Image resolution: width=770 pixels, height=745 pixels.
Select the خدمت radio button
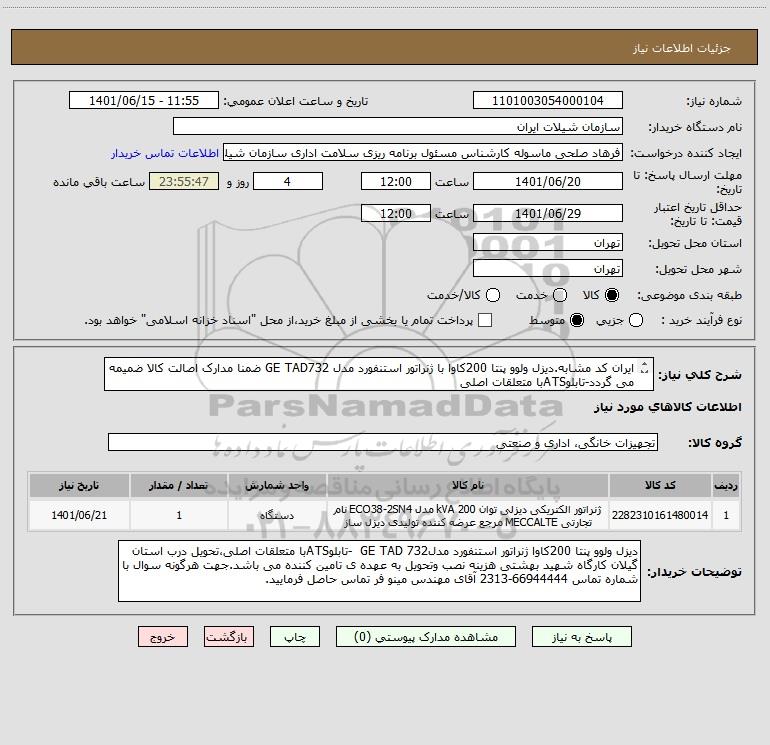coord(560,295)
